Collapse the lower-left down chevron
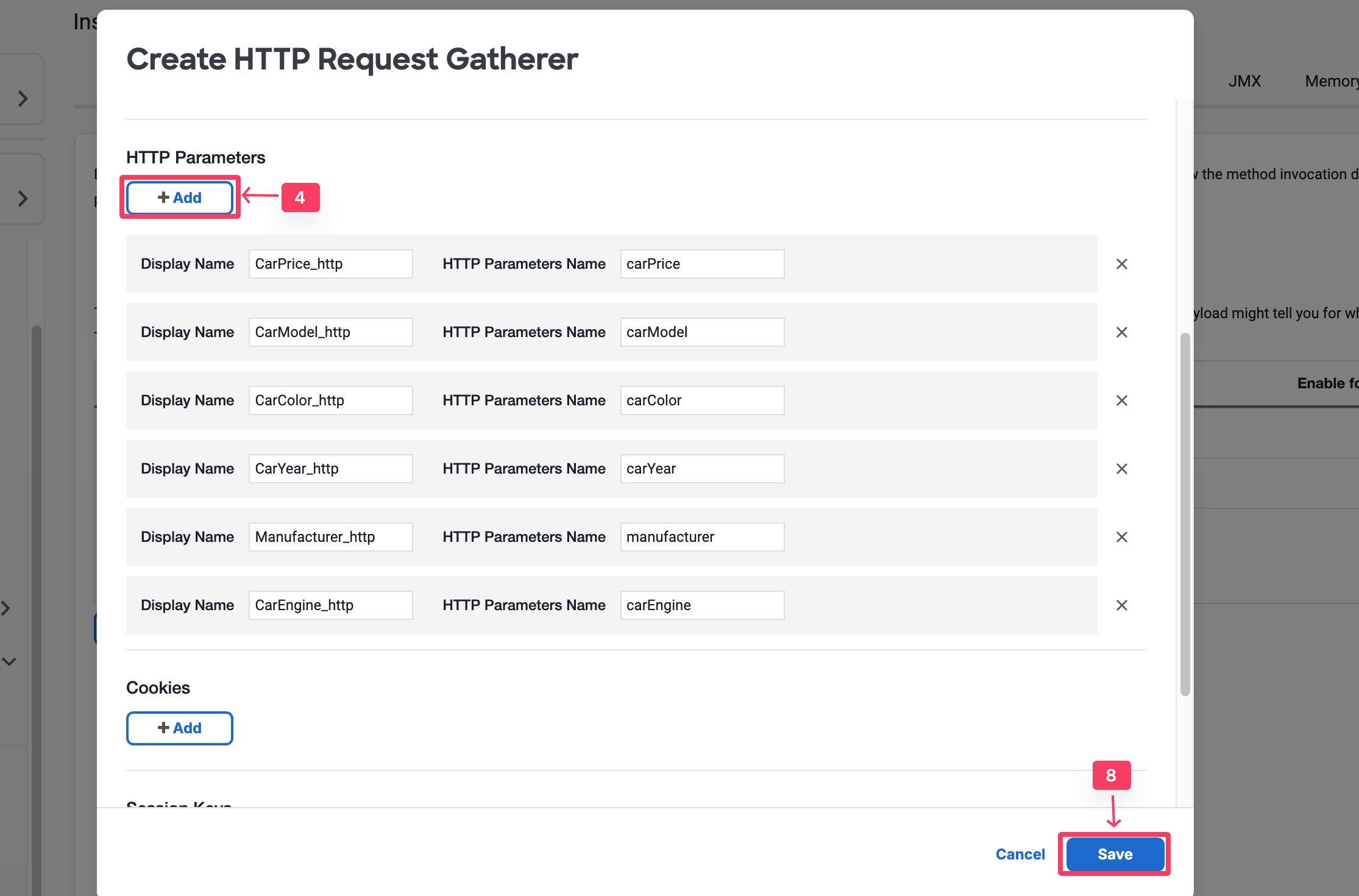 click(9, 661)
